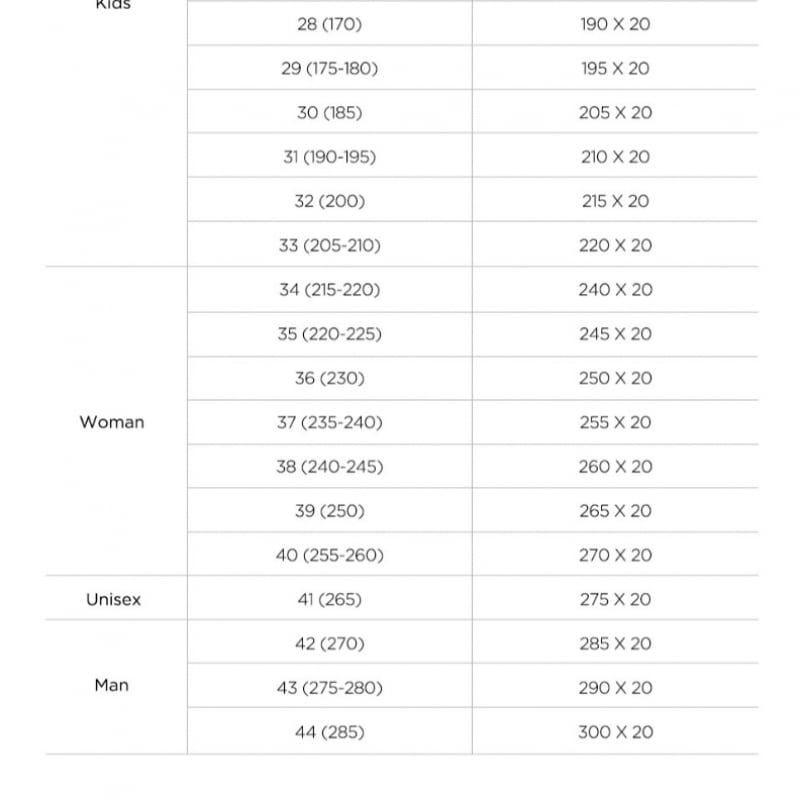This screenshot has width=800, height=800.
Task: Click the 255 X 20 dimension value
Action: pos(615,422)
